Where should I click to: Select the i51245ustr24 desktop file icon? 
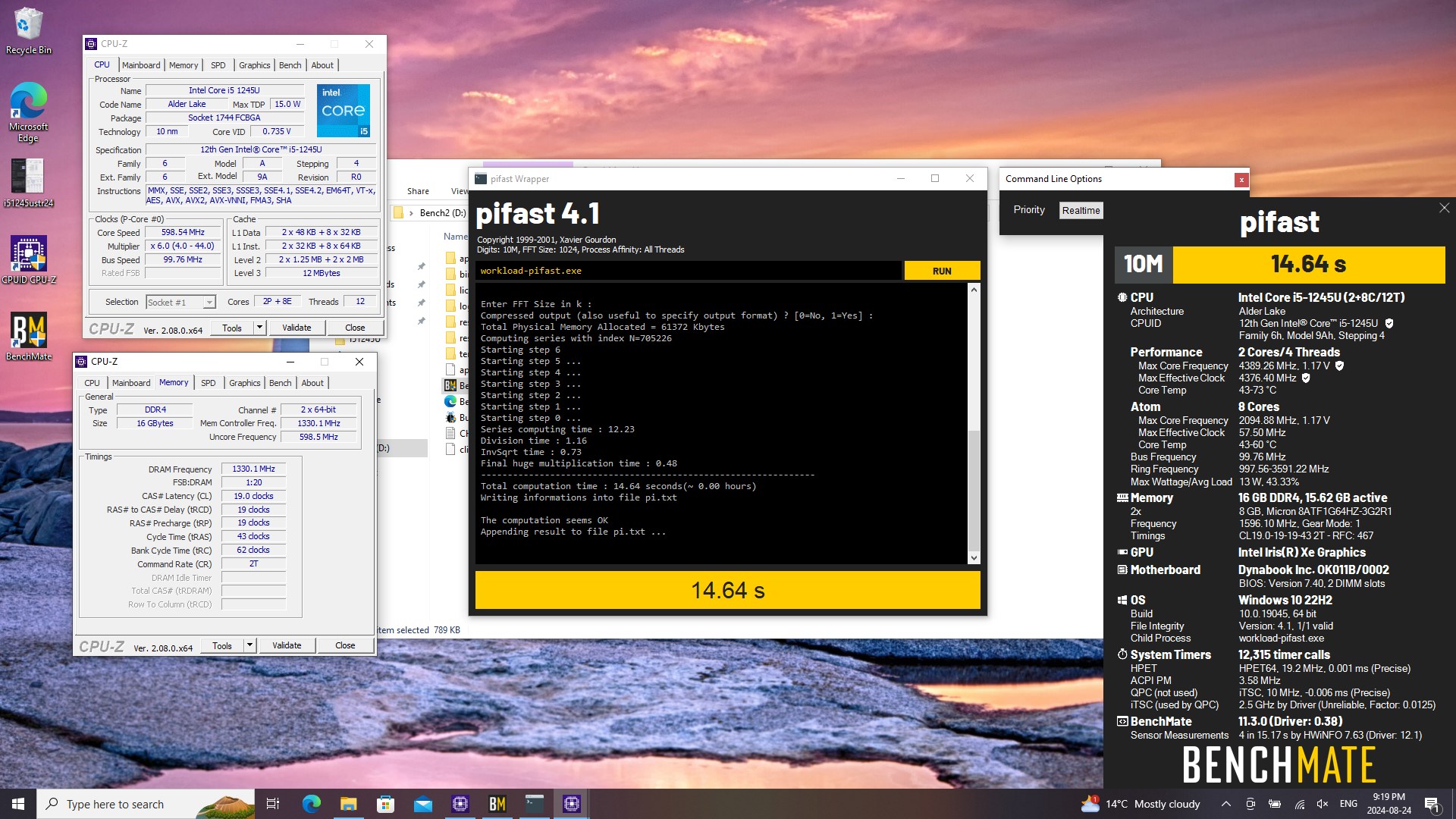click(28, 182)
